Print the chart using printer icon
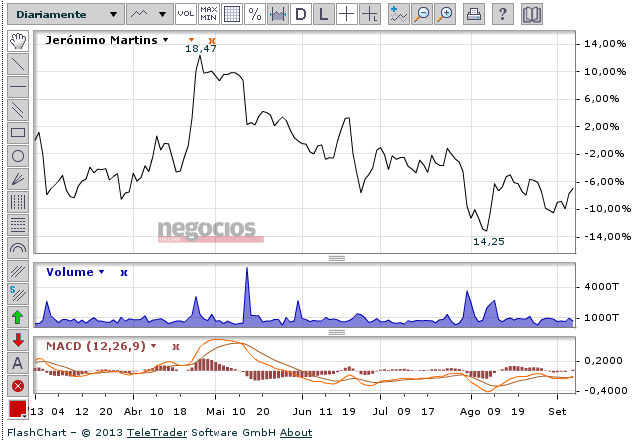Viewport: 639px width, 444px height. (x=474, y=14)
